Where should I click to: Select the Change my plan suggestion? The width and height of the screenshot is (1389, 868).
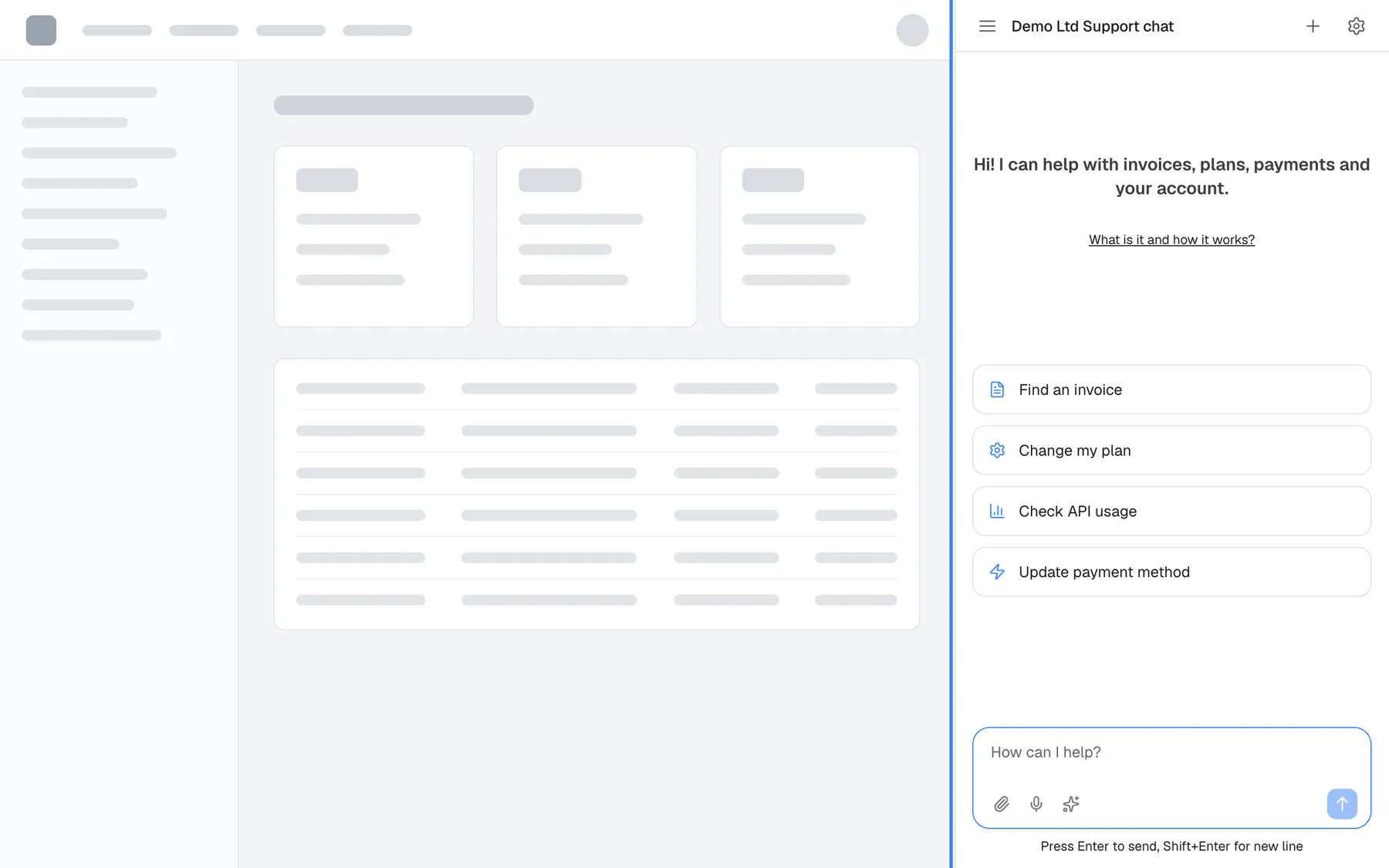click(x=1171, y=451)
